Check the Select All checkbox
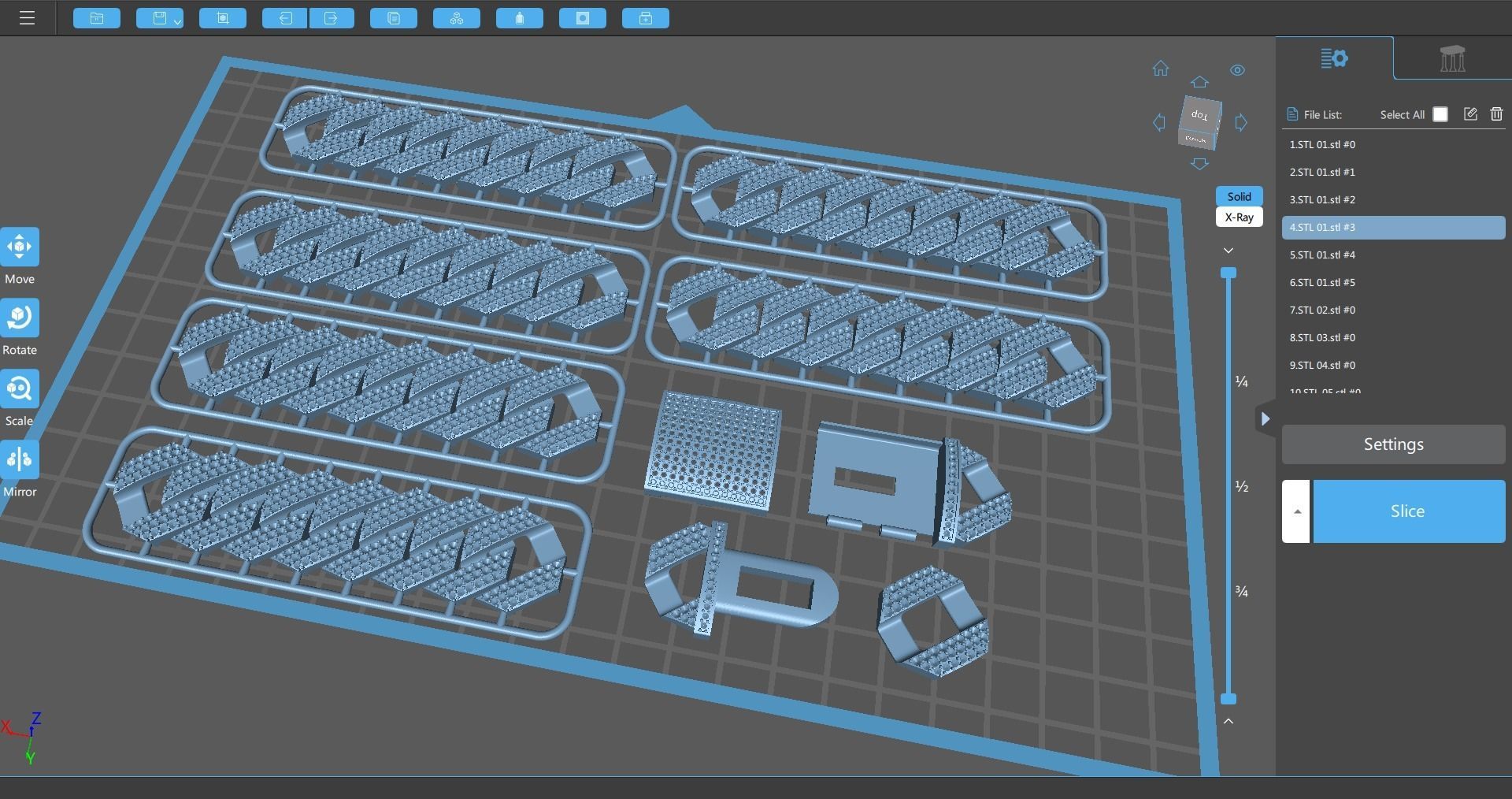This screenshot has height=799, width=1512. coord(1440,114)
